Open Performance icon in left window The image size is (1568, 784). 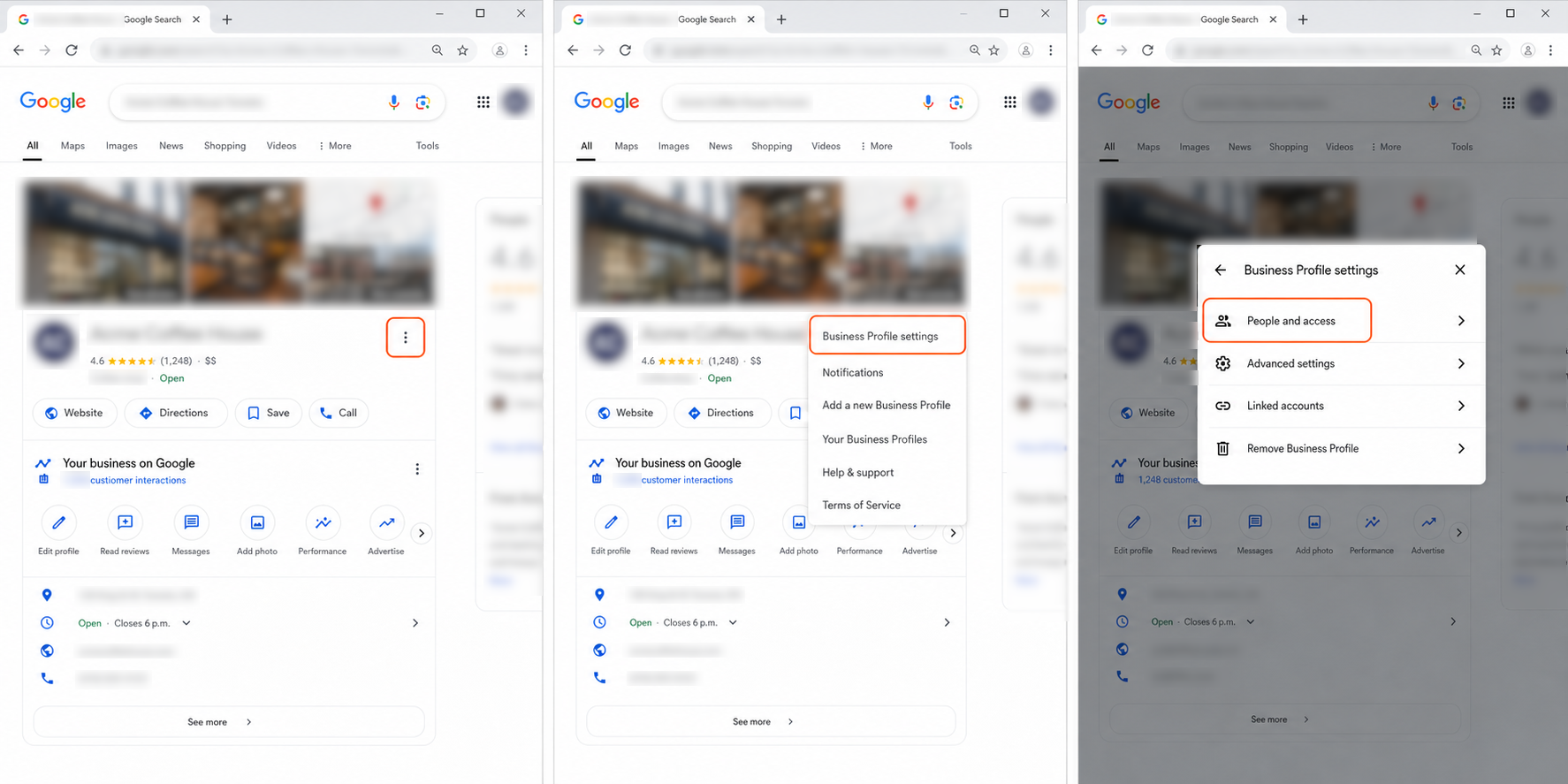(323, 522)
